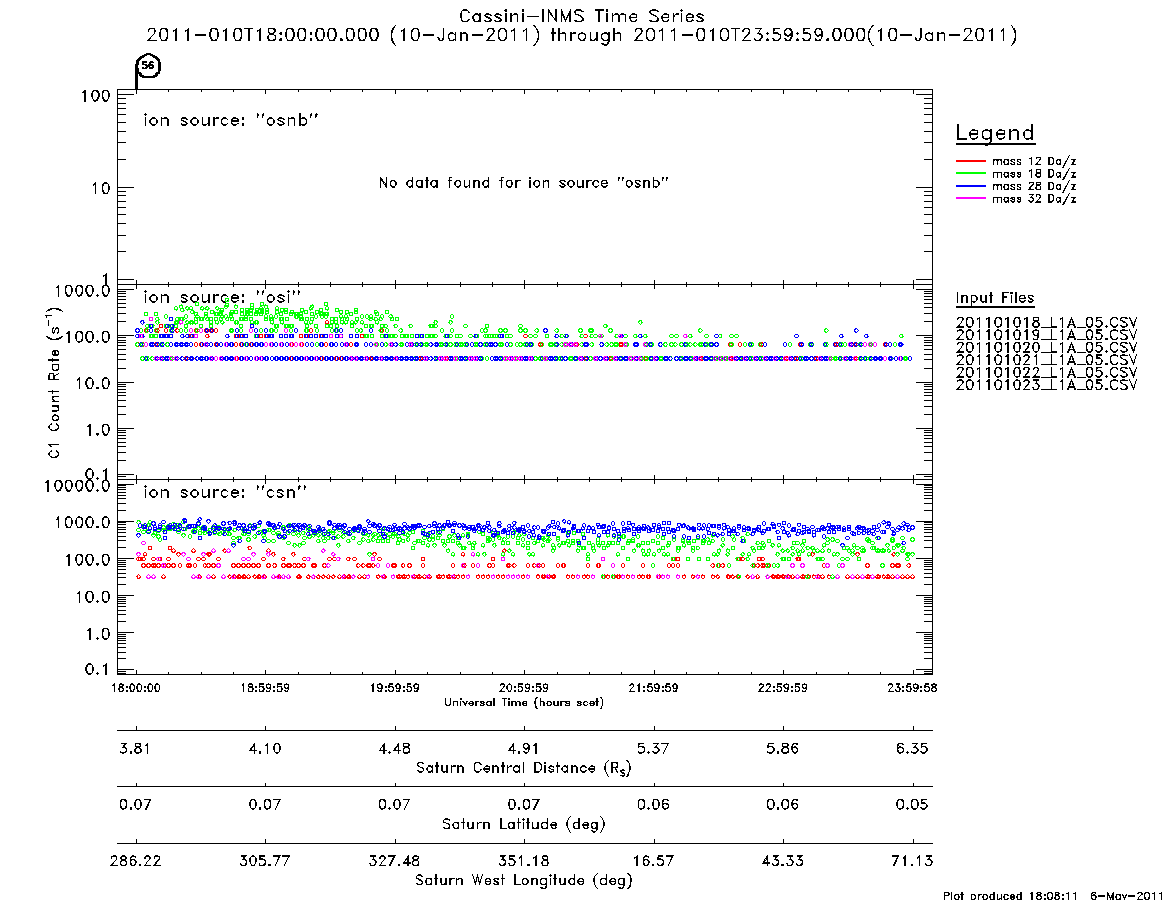Click the "No data found" message text
The width and height of the screenshot is (1165, 900).
[524, 183]
